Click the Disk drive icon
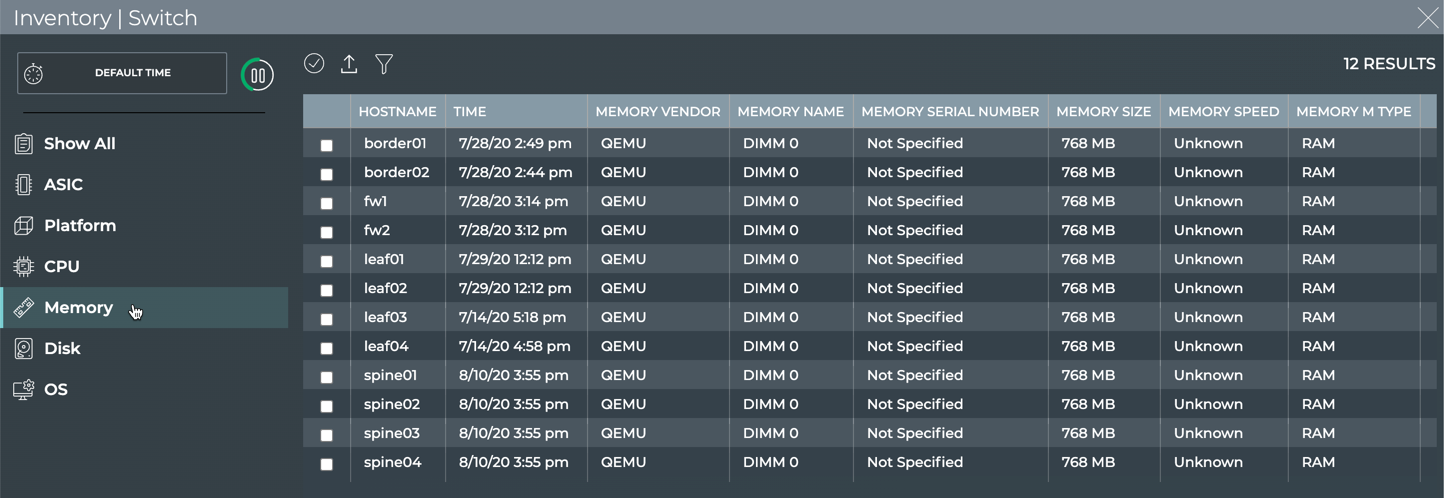The width and height of the screenshot is (1445, 498). [24, 349]
